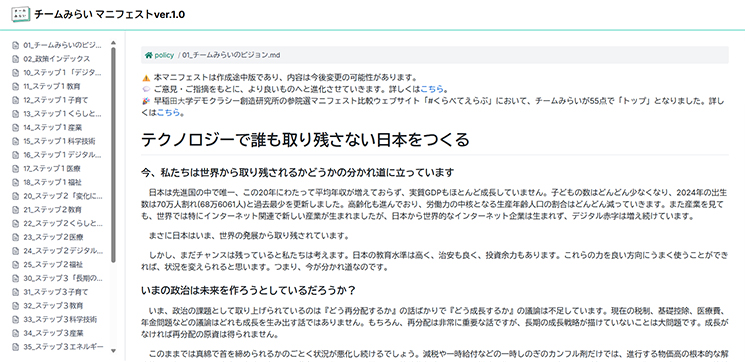Open 12_ステップ1子育て page
Viewport: 745px width, 362px height.
coord(56,100)
